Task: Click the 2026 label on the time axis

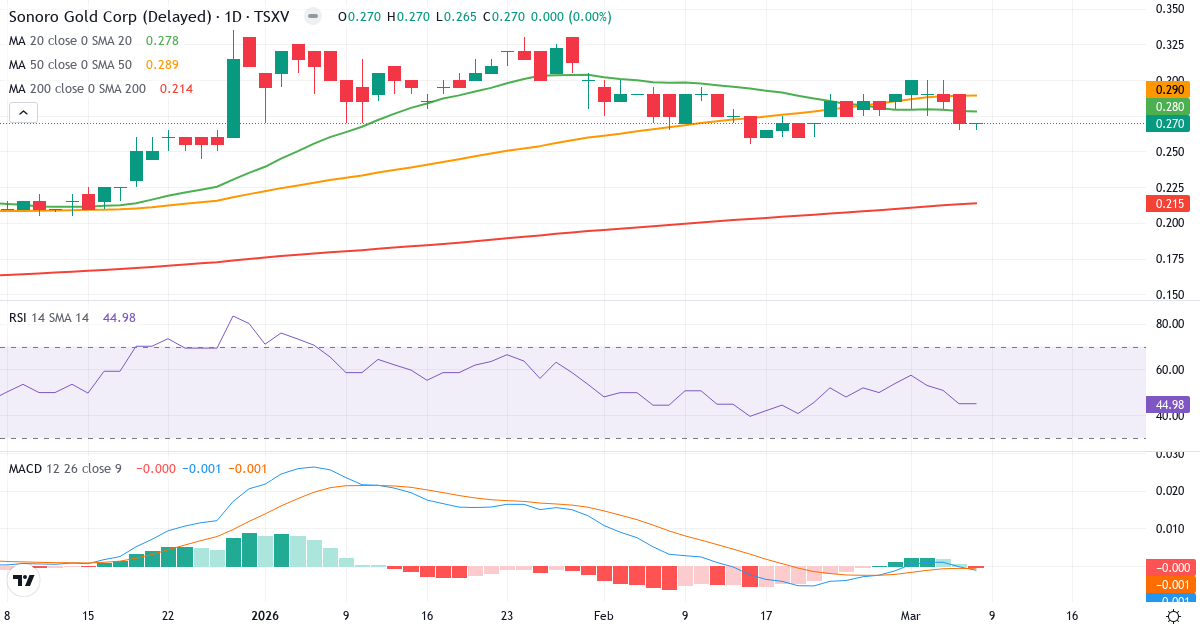Action: 264,616
